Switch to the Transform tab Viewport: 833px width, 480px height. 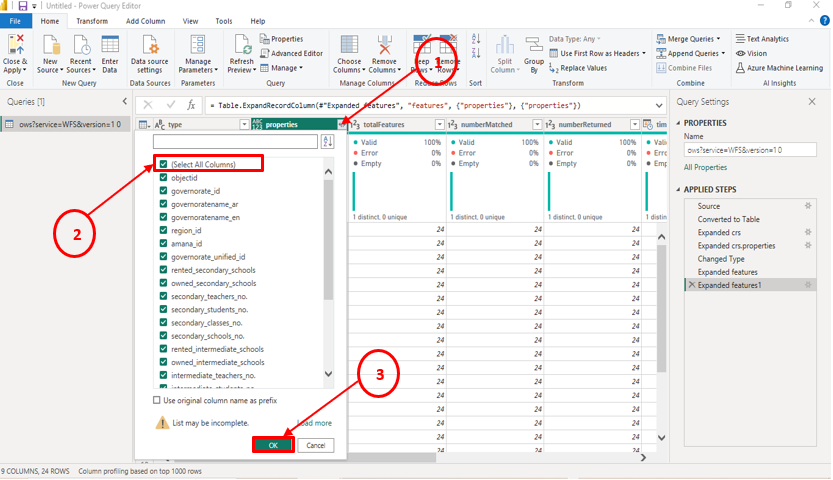(92, 21)
